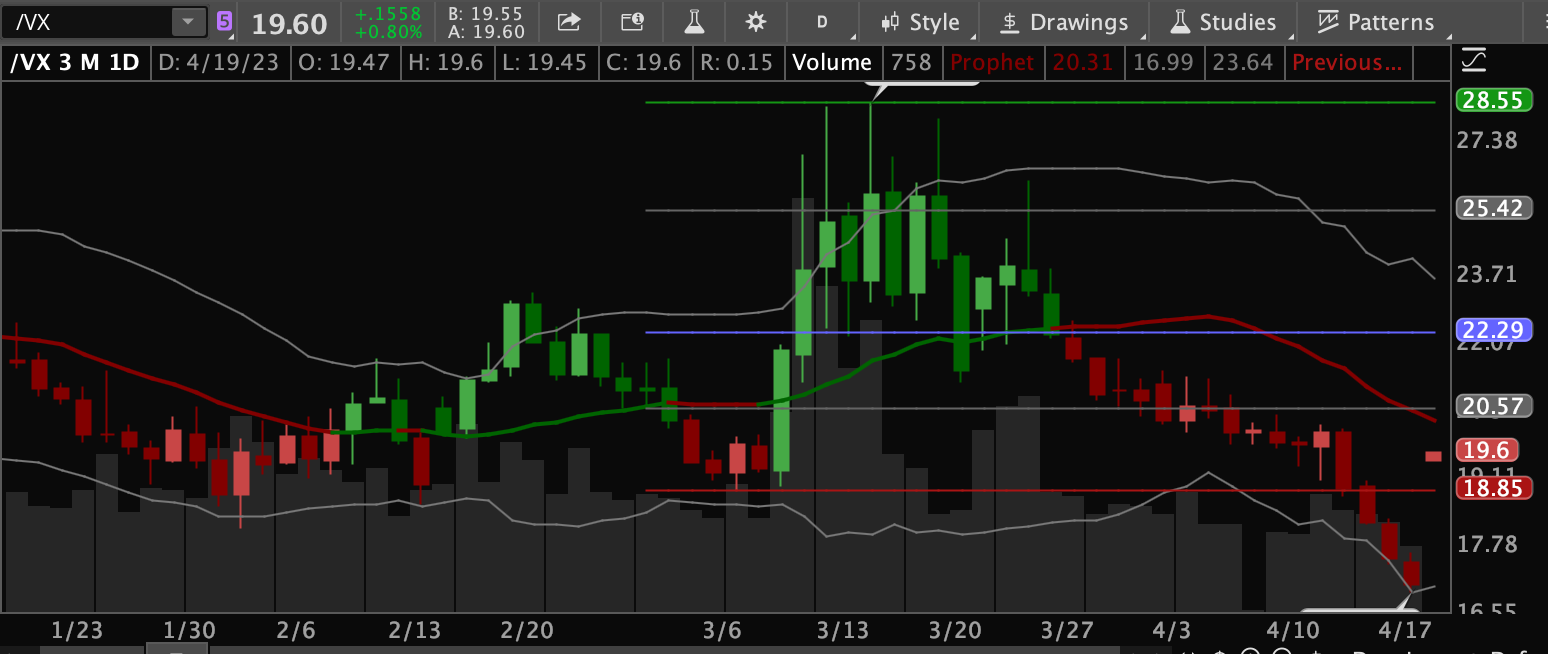Screen dimensions: 1548x654
Task: Click the H: 19.6 high value
Action: point(446,63)
